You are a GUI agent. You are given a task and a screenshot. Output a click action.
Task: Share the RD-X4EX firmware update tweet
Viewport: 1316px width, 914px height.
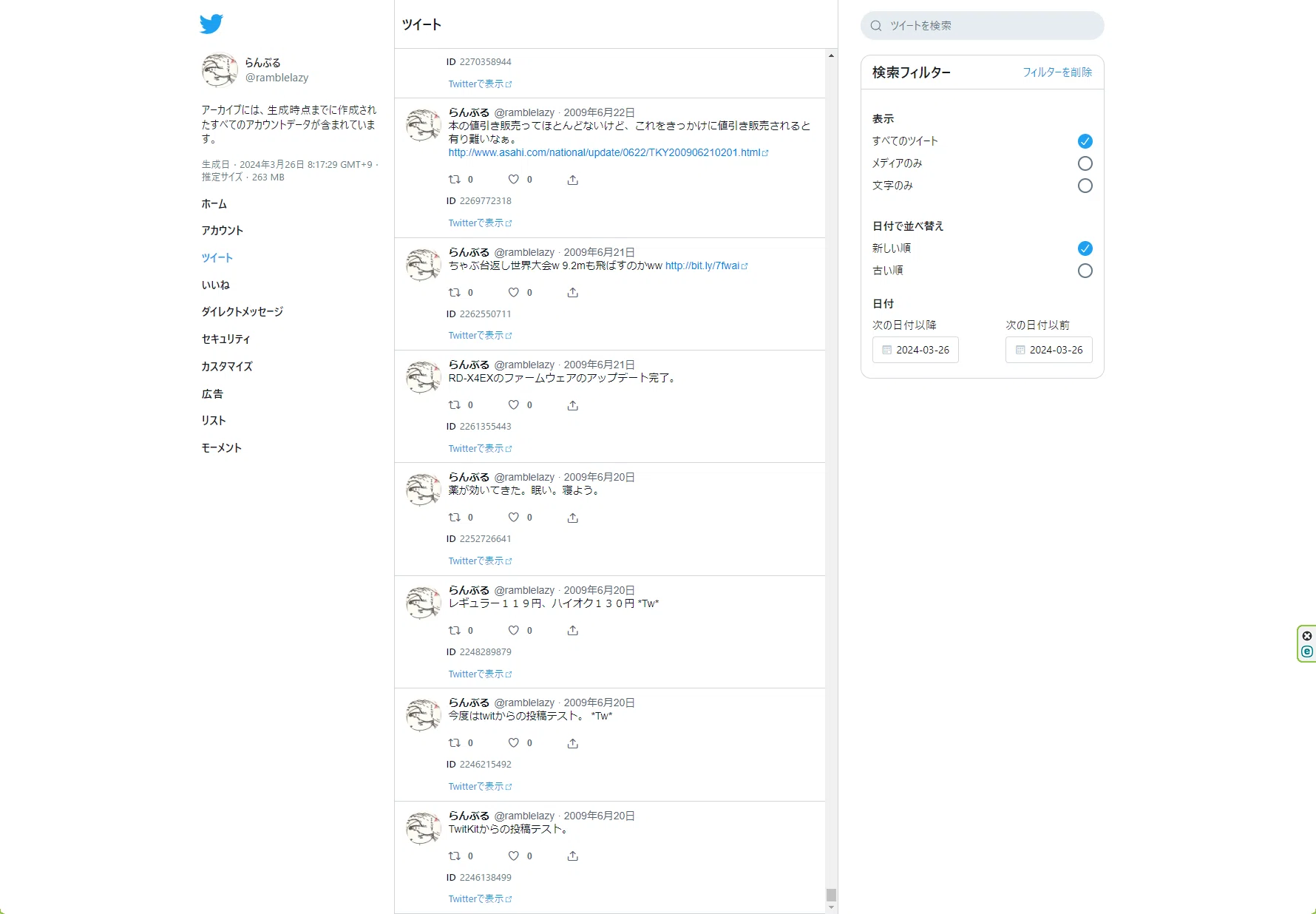(x=573, y=405)
